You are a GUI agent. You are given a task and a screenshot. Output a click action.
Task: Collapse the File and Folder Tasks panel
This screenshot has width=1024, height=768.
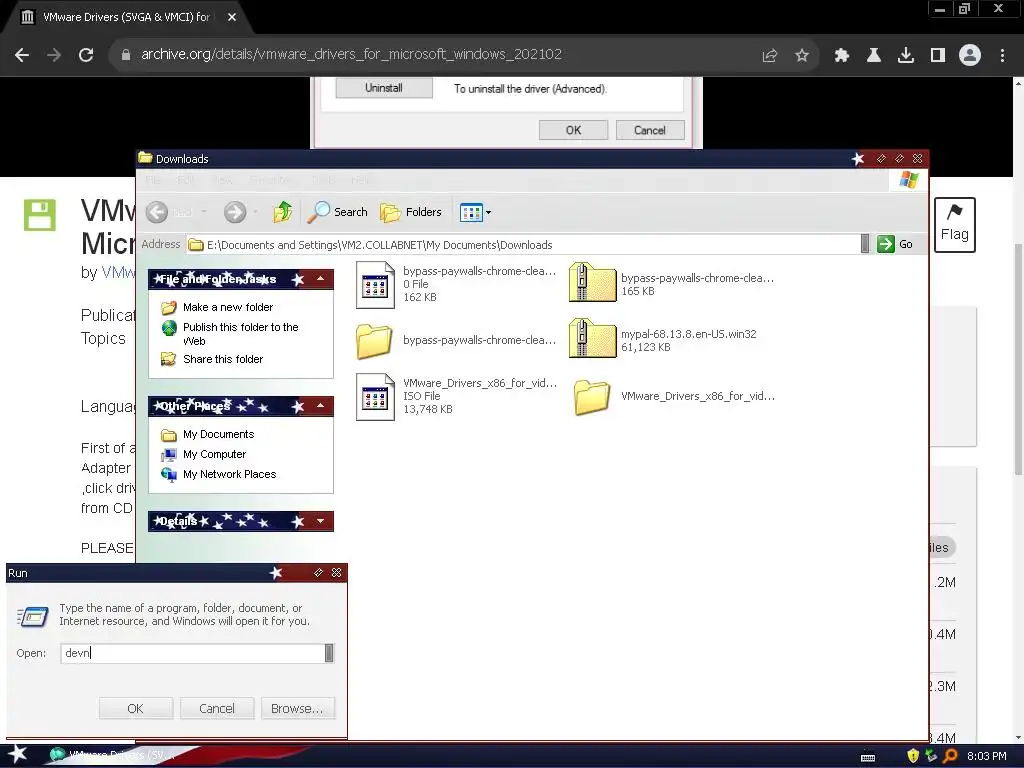click(x=321, y=279)
